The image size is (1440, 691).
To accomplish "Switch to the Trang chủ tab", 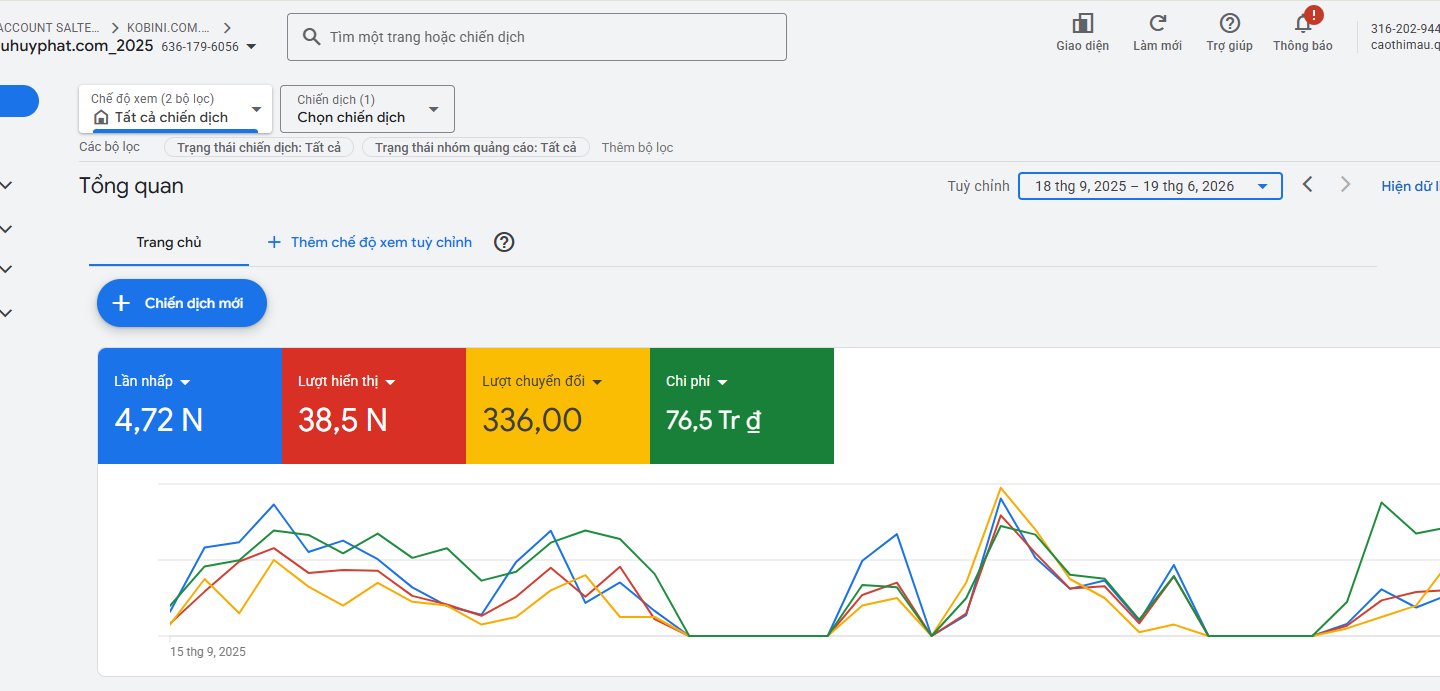I will (169, 242).
